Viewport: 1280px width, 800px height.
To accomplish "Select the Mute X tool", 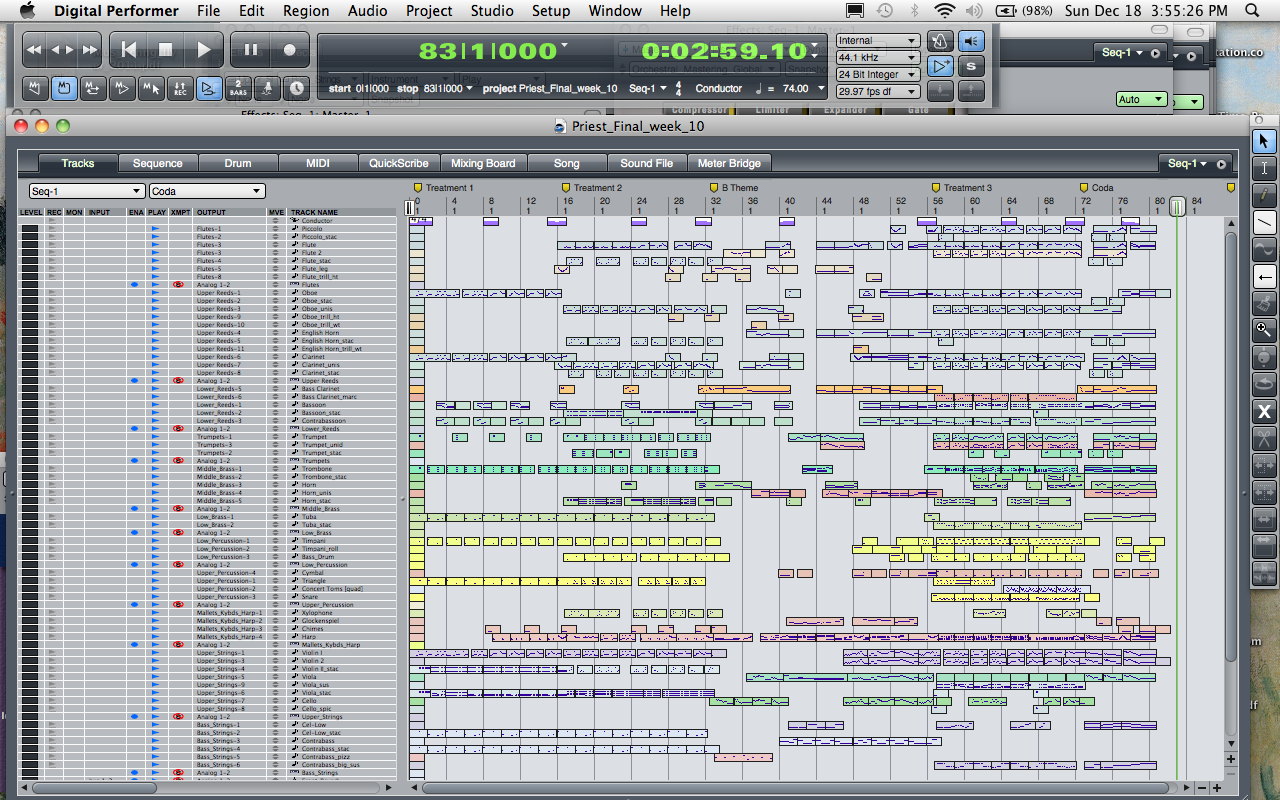I will [x=1264, y=411].
